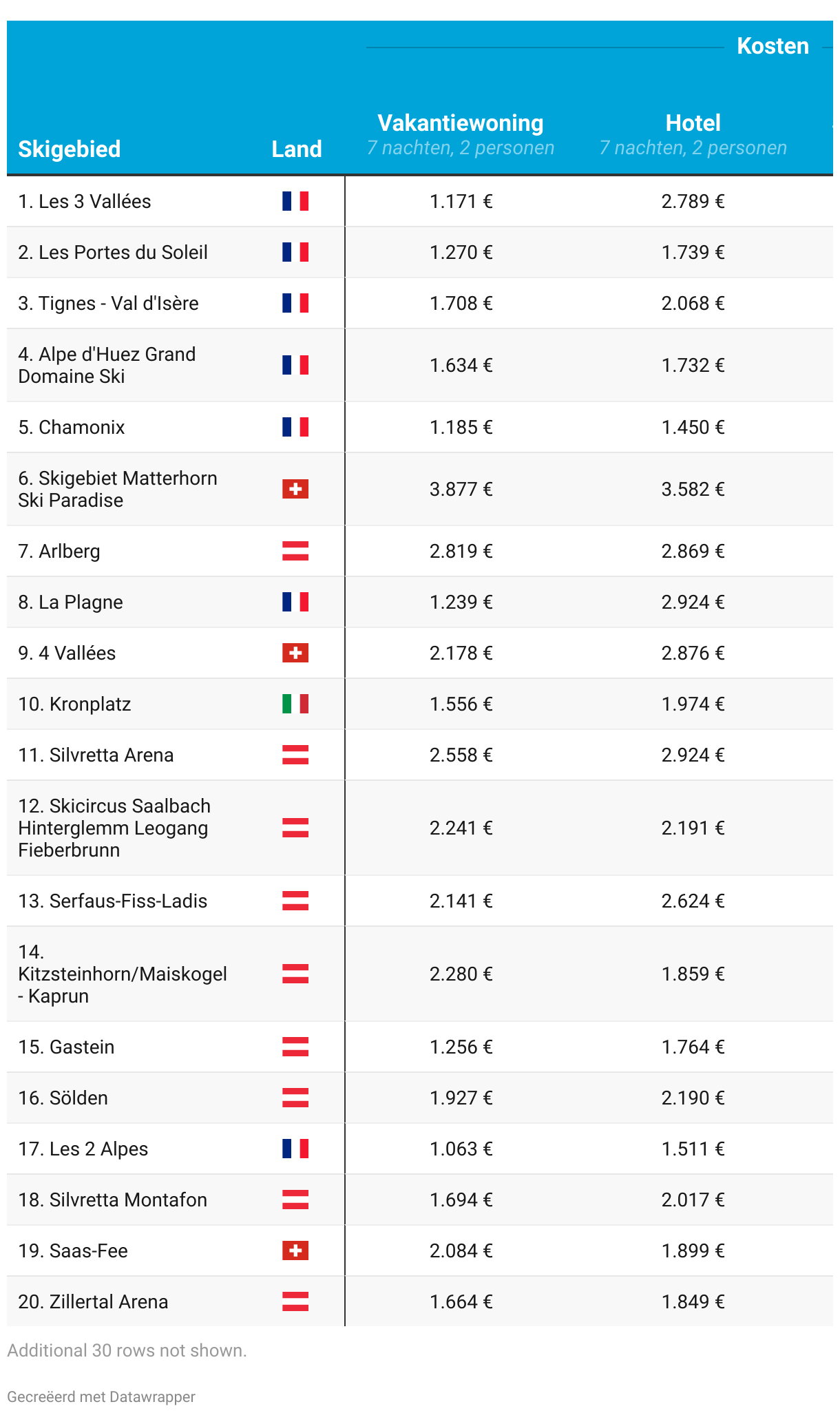Click the French flag beside Chamonix
Image resolution: width=840 pixels, height=1413 pixels.
(295, 427)
